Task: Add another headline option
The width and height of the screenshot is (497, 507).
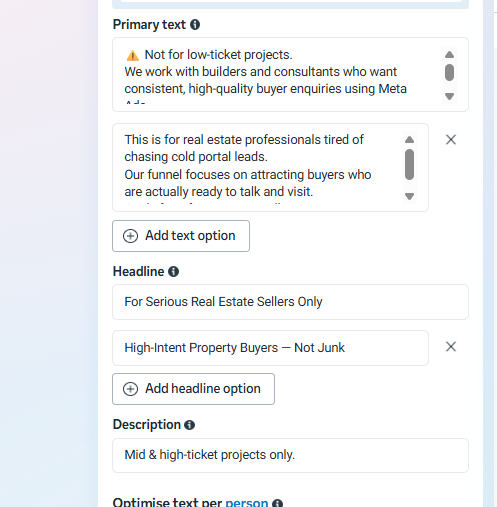Action: 193,389
